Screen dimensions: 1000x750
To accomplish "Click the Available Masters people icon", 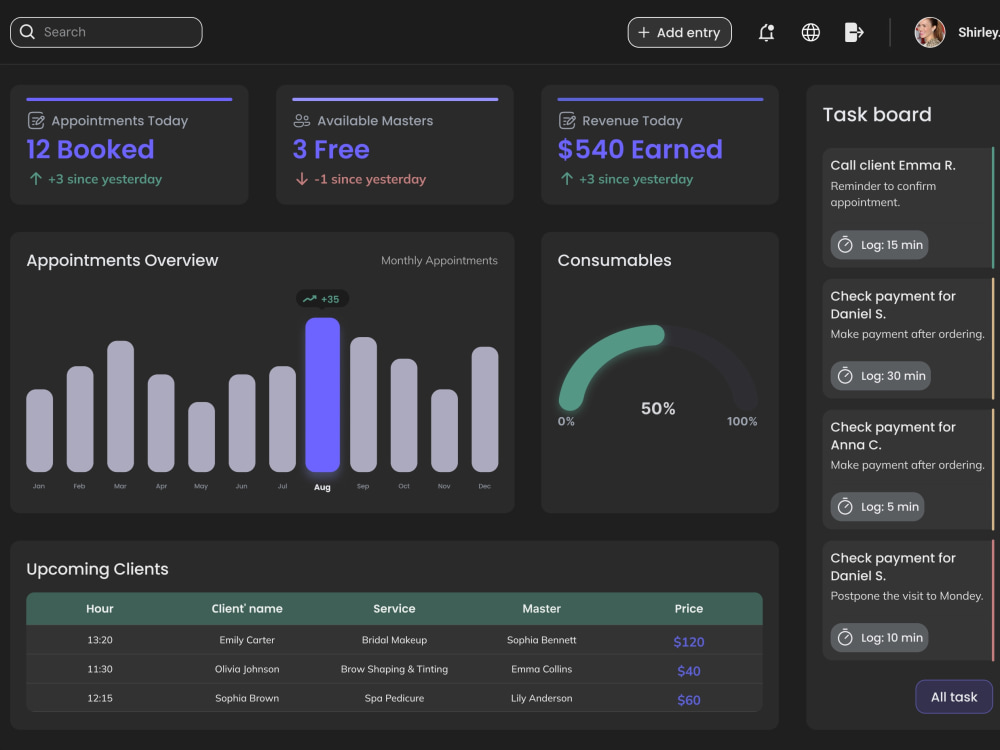I will 302,121.
